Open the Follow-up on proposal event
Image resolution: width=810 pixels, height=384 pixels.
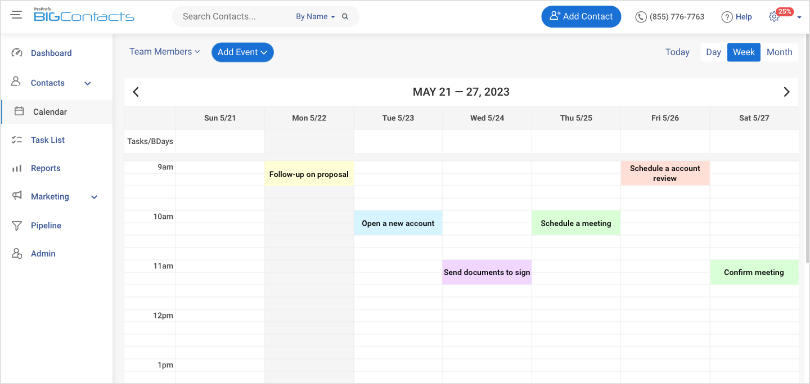click(x=309, y=174)
